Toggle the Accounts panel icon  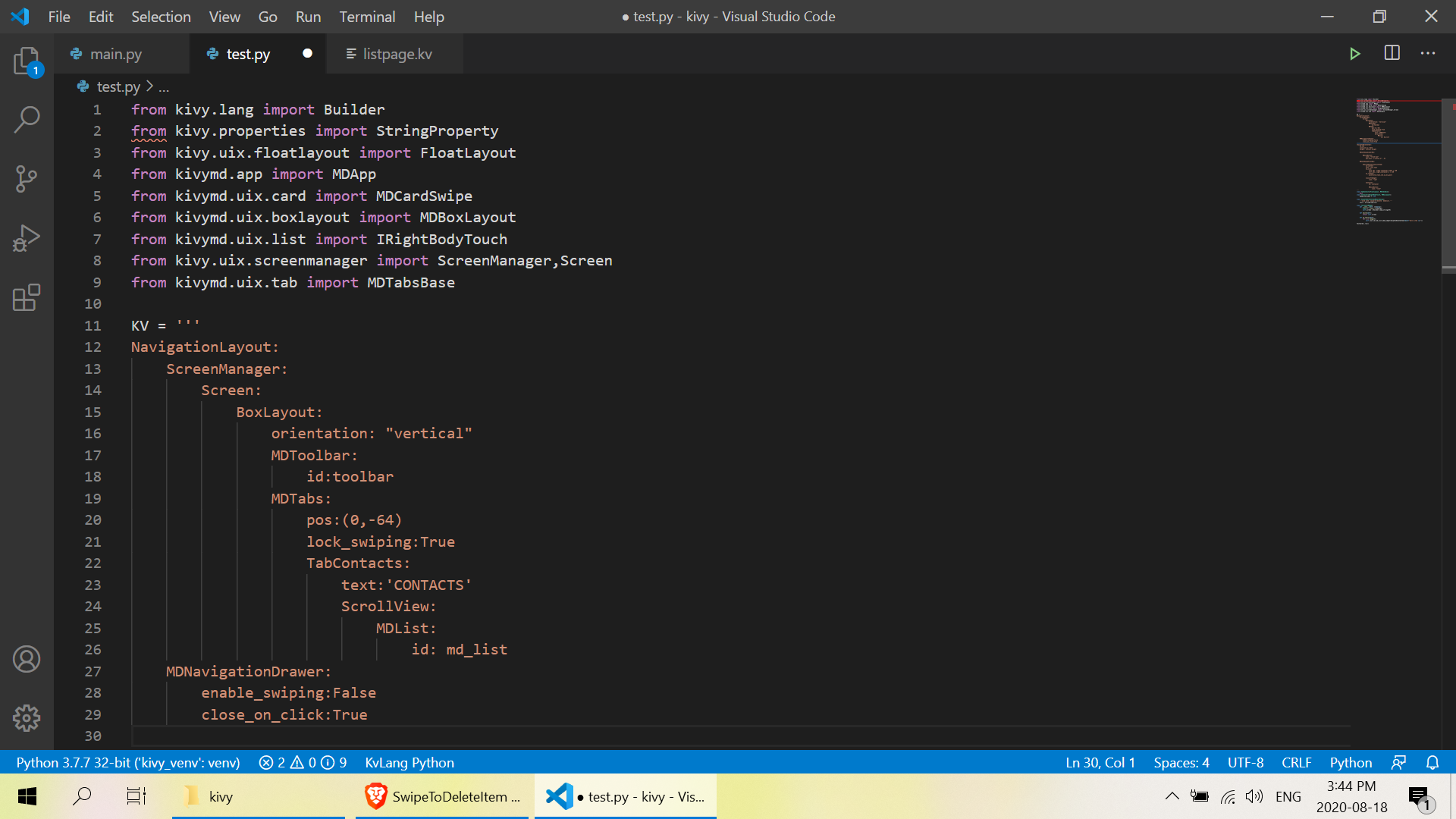[x=27, y=659]
